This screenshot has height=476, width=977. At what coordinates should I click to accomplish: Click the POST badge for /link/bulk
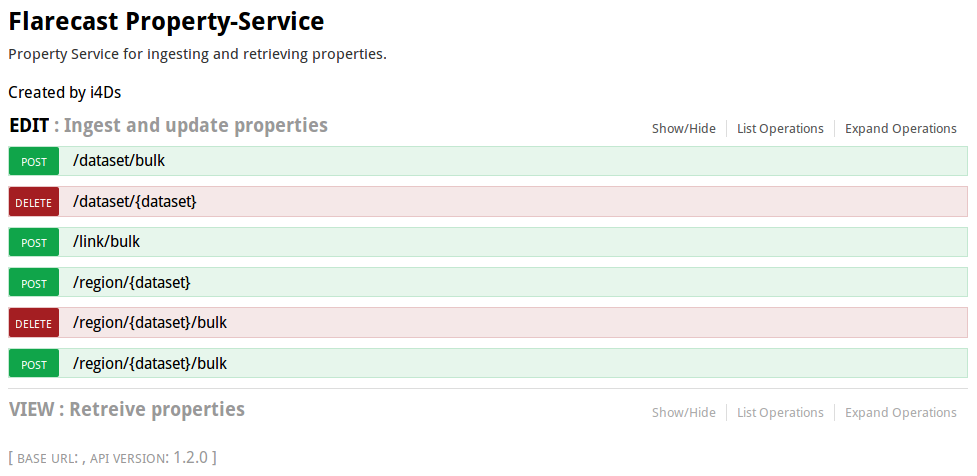click(x=34, y=242)
